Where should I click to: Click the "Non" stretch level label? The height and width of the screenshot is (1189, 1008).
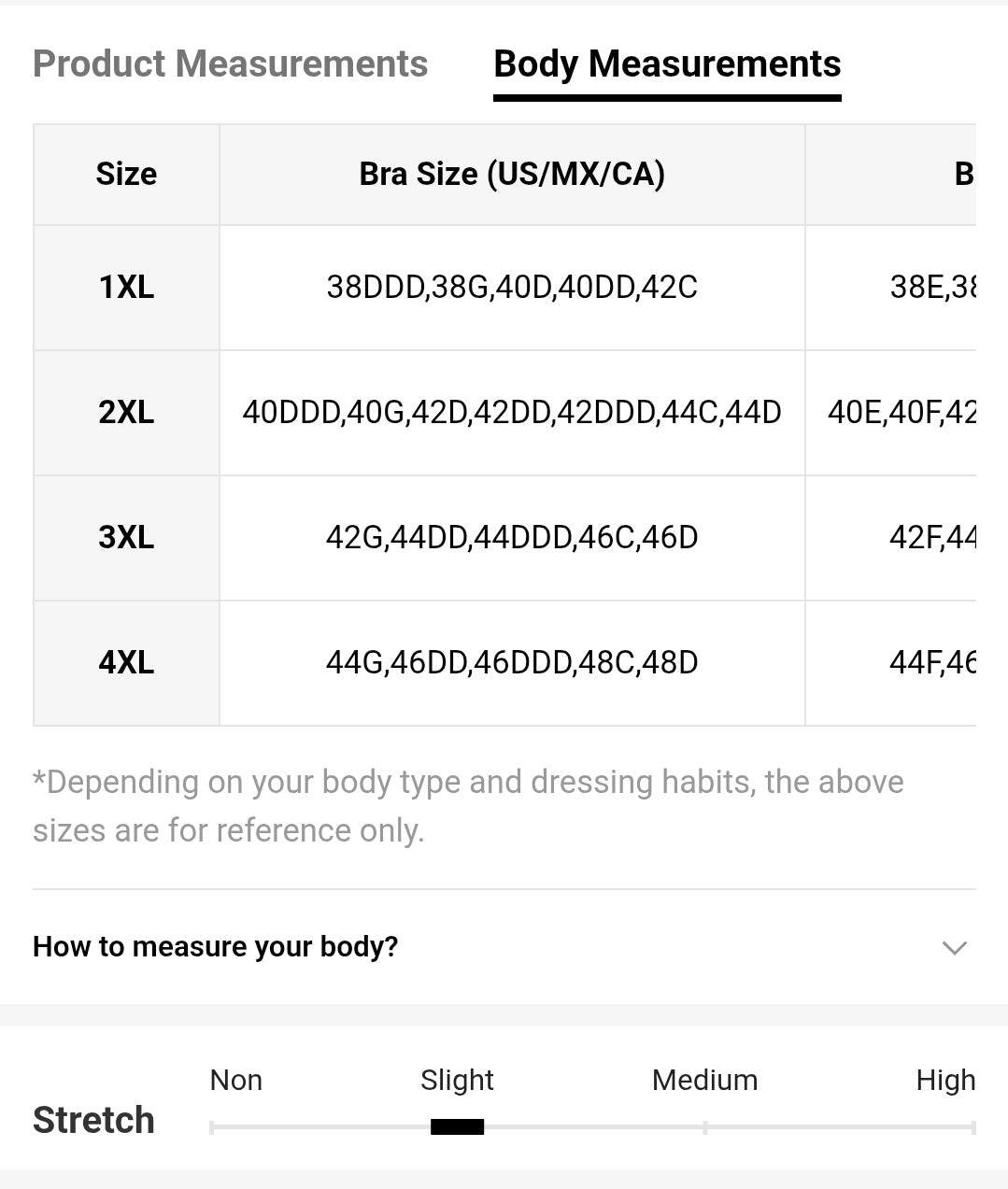pyautogui.click(x=236, y=1080)
